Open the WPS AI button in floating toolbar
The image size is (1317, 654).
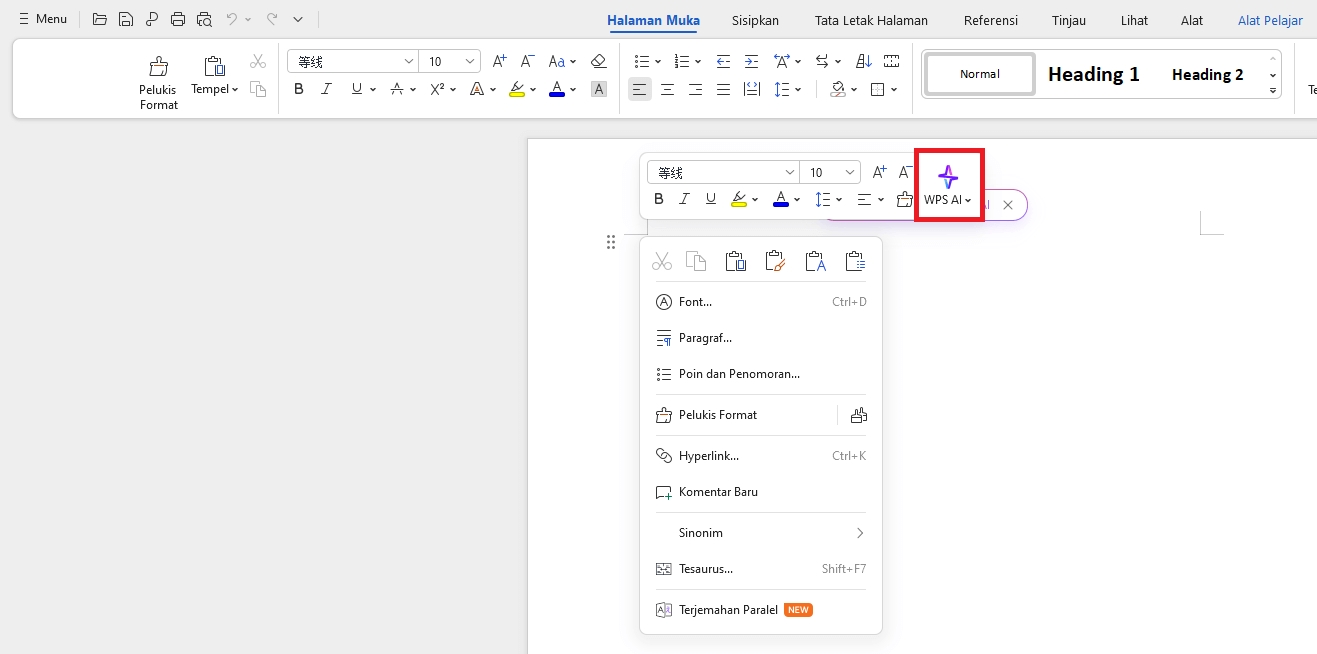pos(948,186)
